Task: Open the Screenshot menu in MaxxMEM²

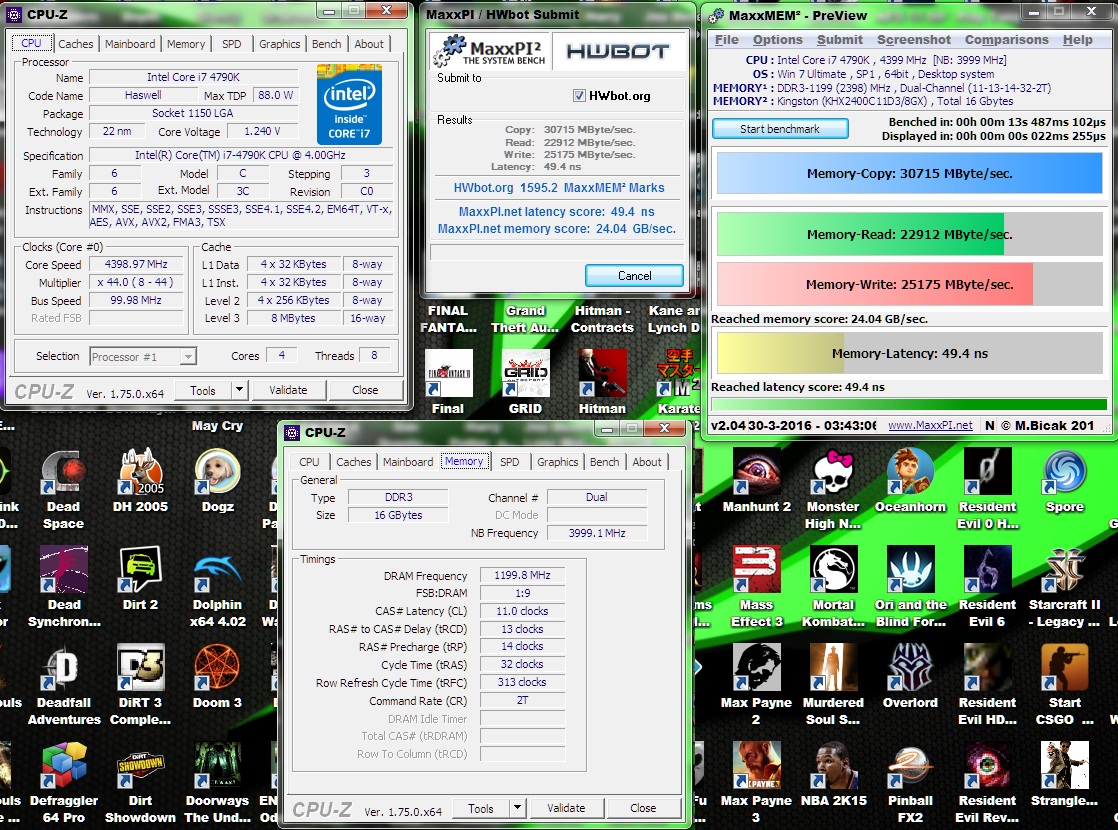Action: click(x=914, y=40)
